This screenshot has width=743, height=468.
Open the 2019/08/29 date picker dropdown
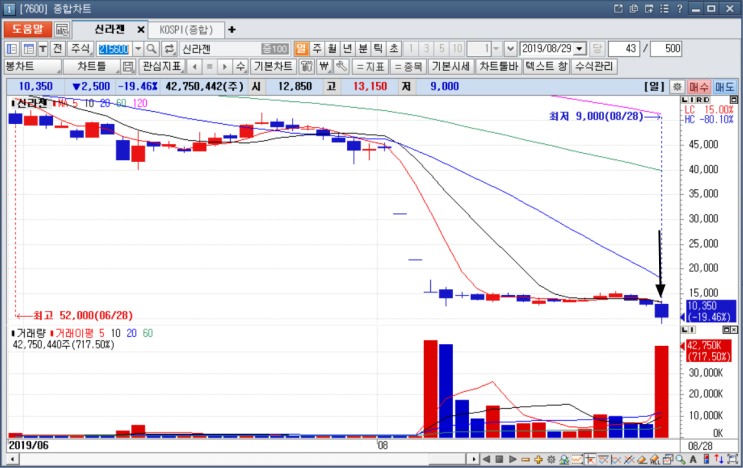[x=580, y=49]
